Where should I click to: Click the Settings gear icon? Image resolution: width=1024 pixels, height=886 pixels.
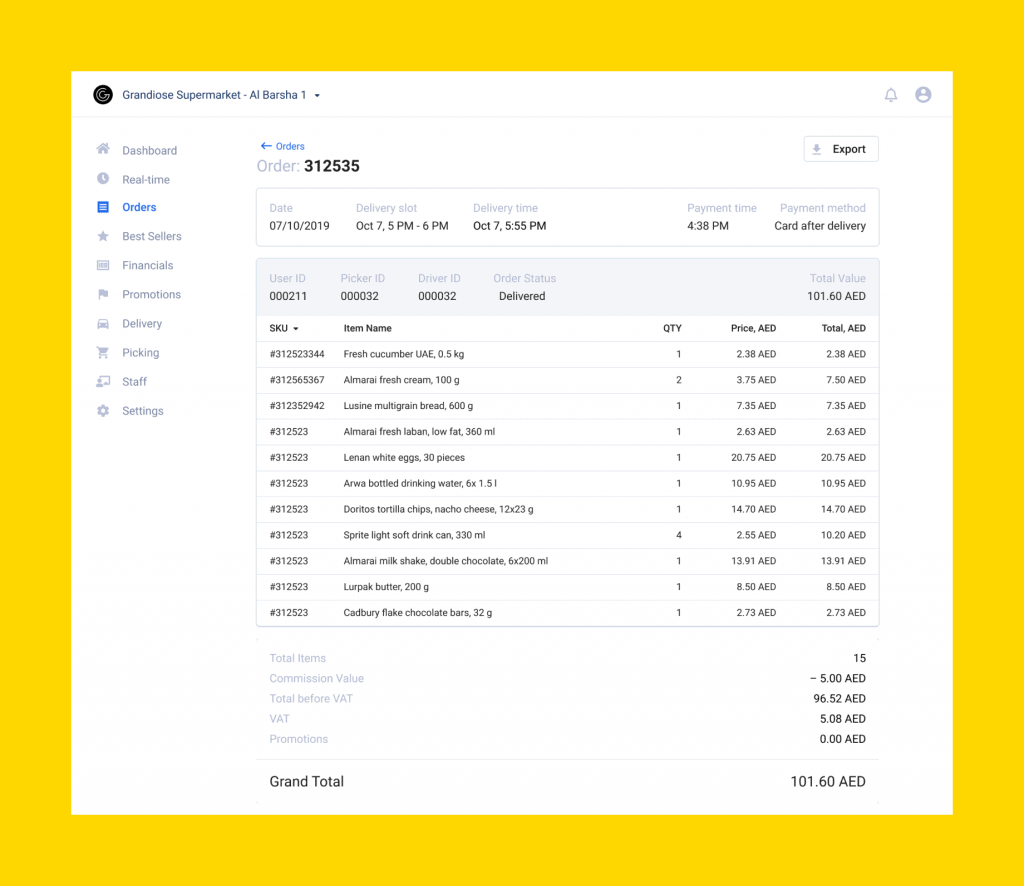coord(103,411)
